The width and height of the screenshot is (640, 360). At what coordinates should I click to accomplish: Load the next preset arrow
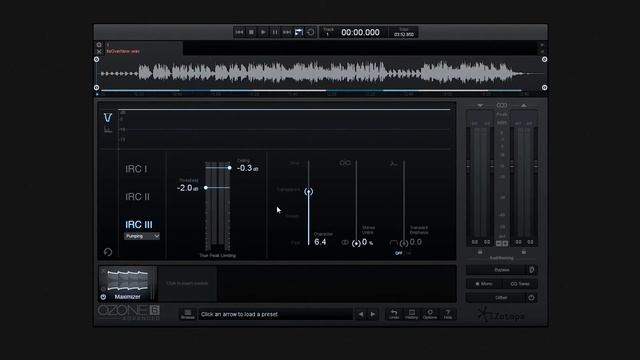pyautogui.click(x=373, y=314)
